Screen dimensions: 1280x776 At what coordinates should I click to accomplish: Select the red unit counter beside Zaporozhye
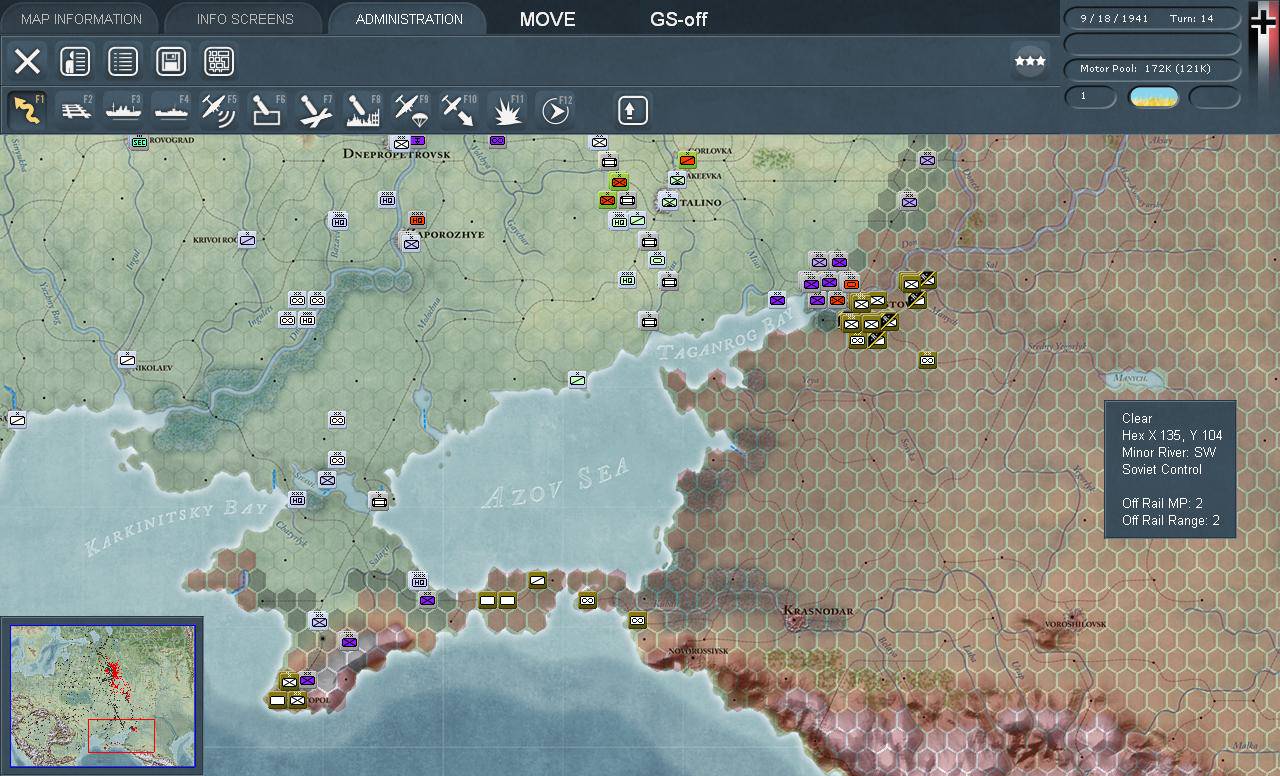[x=417, y=219]
